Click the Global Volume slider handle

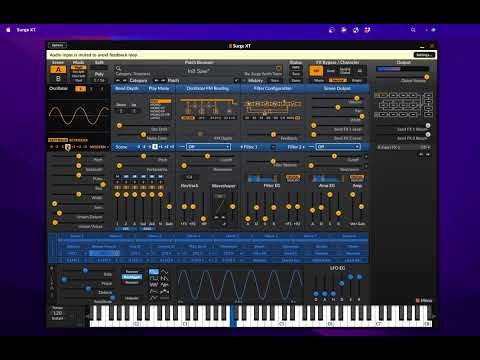click(426, 77)
